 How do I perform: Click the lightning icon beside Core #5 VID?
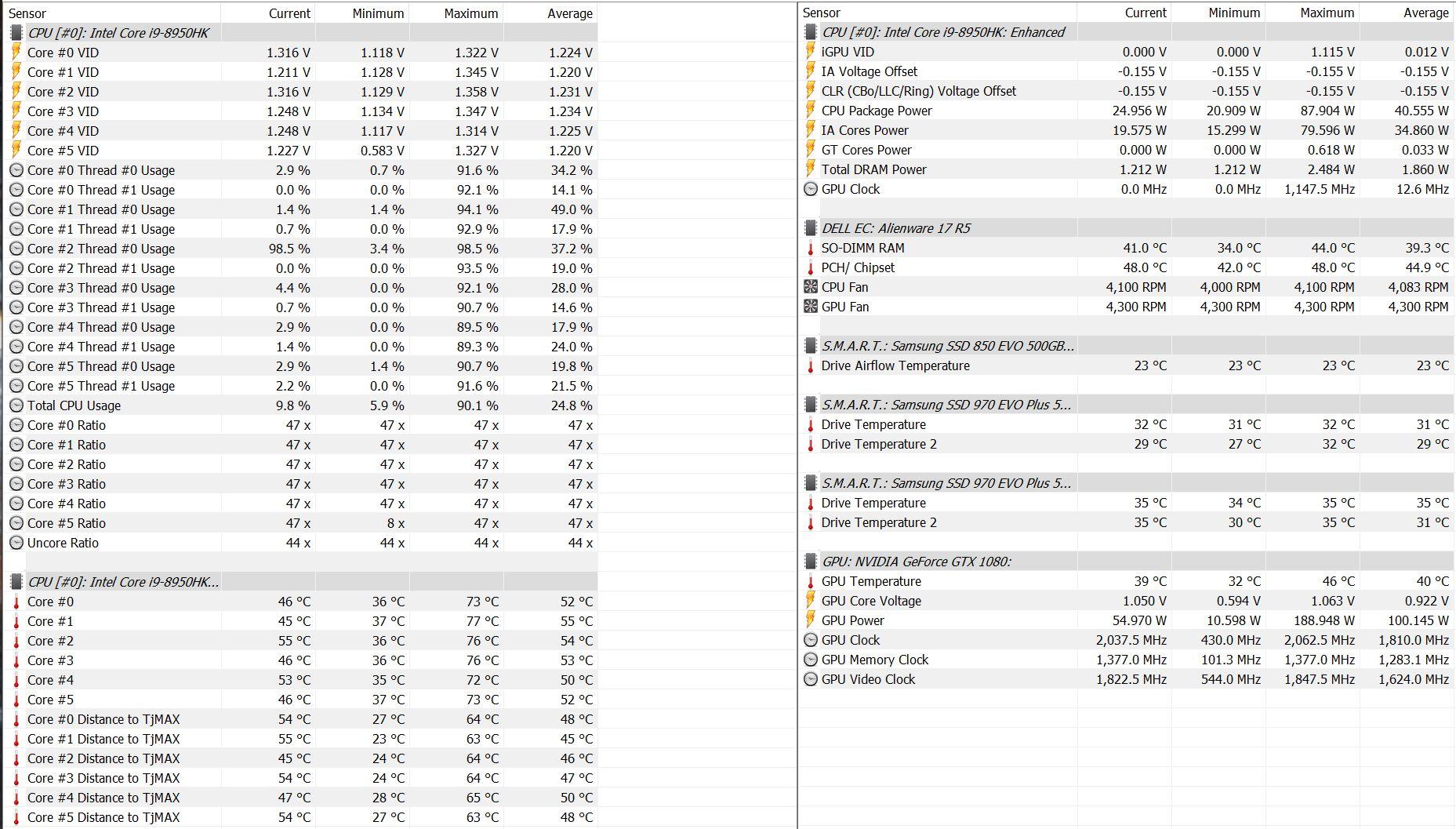click(x=16, y=151)
